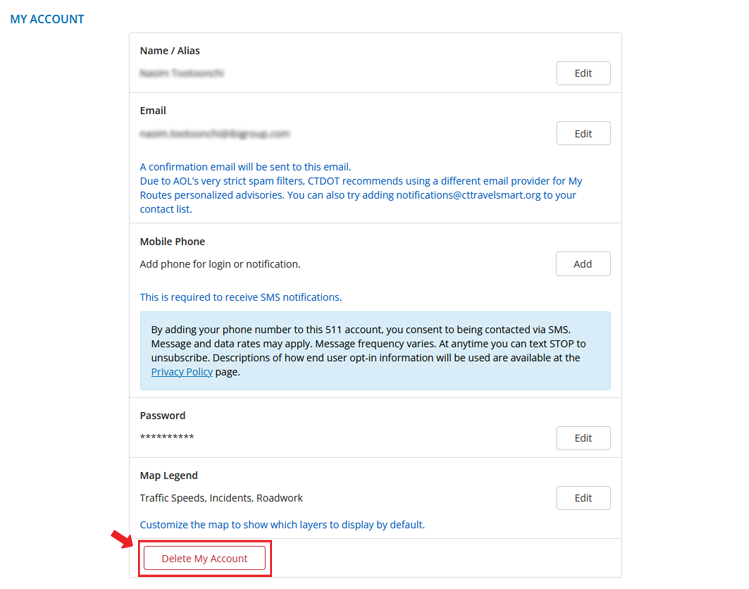The image size is (749, 589).
Task: Click the blurred account name value
Action: coord(182,73)
